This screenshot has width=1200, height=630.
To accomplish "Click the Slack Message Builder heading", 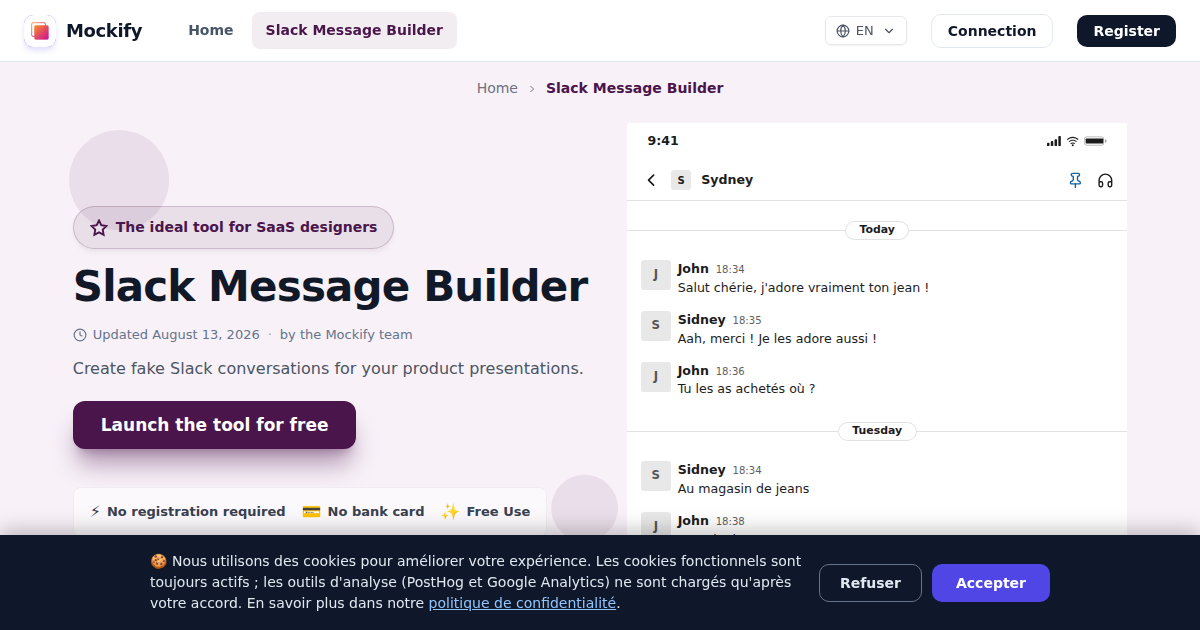I will tap(330, 286).
